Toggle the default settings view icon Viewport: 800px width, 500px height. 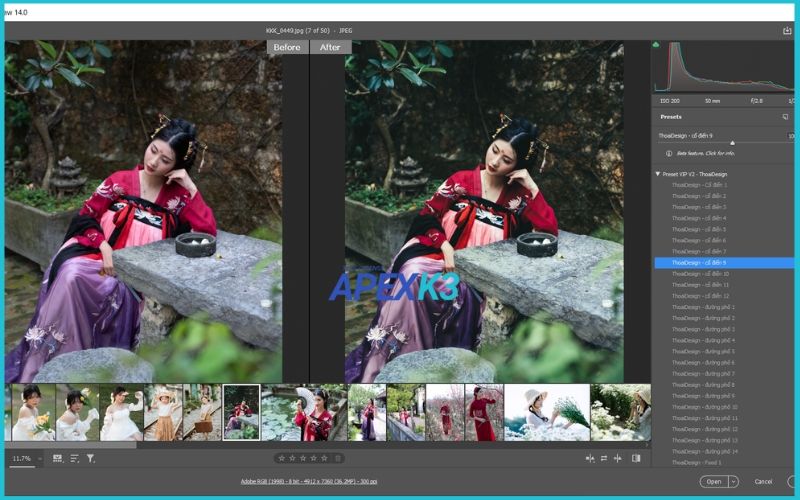636,458
